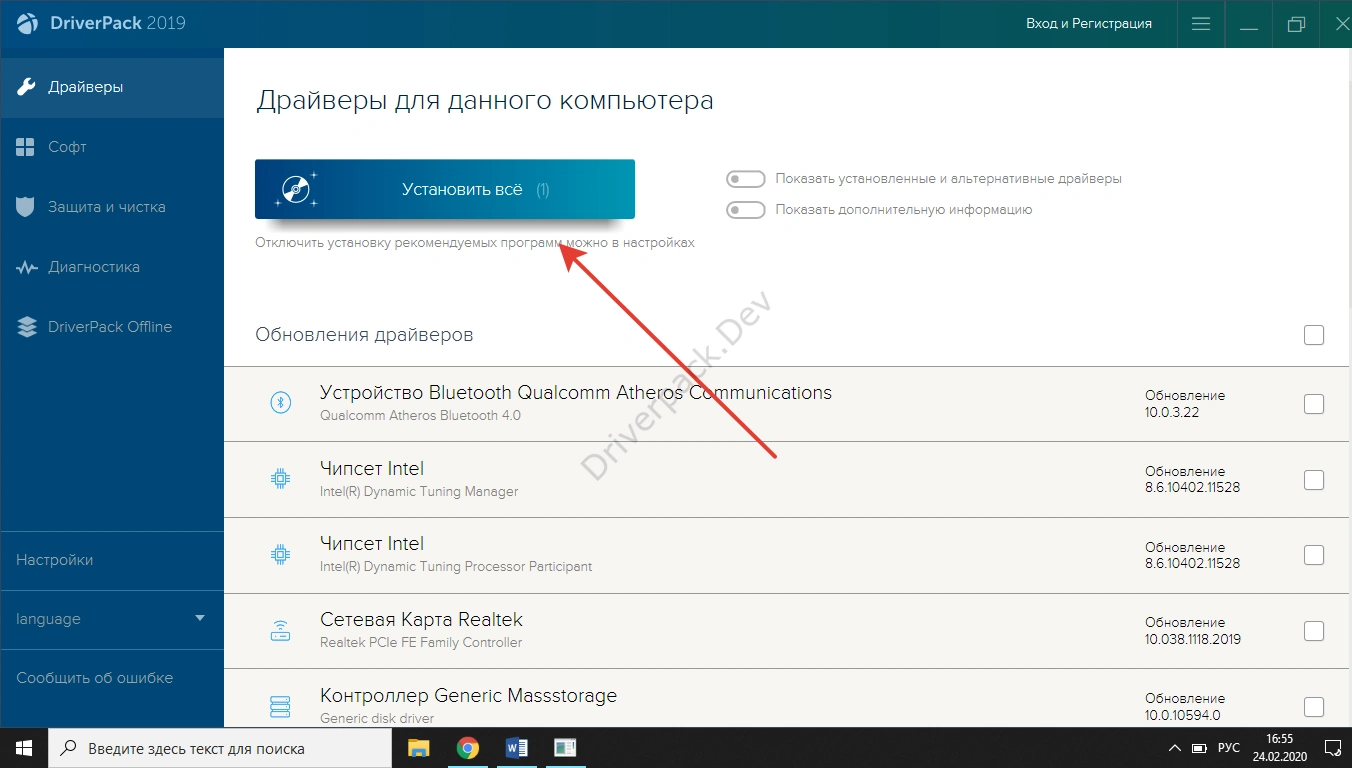Open the language dropdown in the sidebar
1352x768 pixels.
tap(112, 619)
